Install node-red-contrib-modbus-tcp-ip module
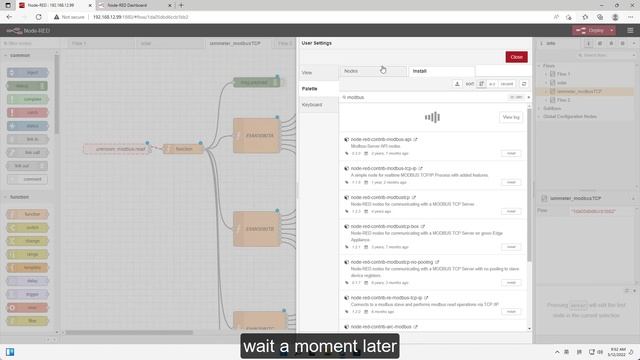Viewport: 640px width, 360px height. (511, 182)
